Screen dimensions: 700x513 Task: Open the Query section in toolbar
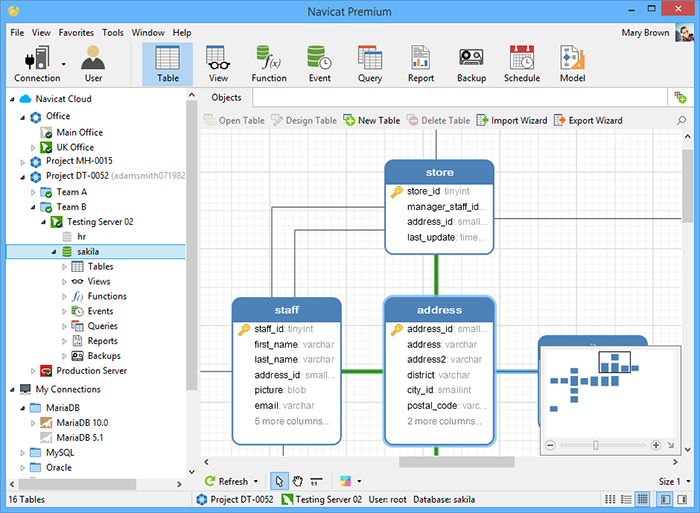(369, 63)
